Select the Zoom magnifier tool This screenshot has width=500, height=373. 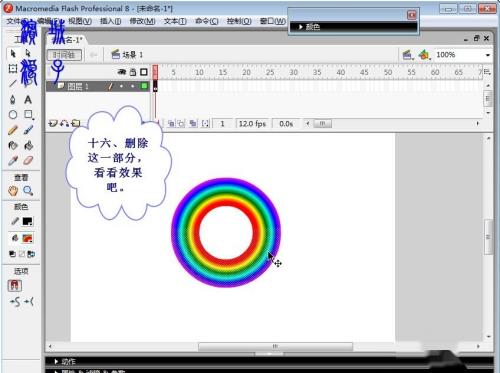pos(28,191)
